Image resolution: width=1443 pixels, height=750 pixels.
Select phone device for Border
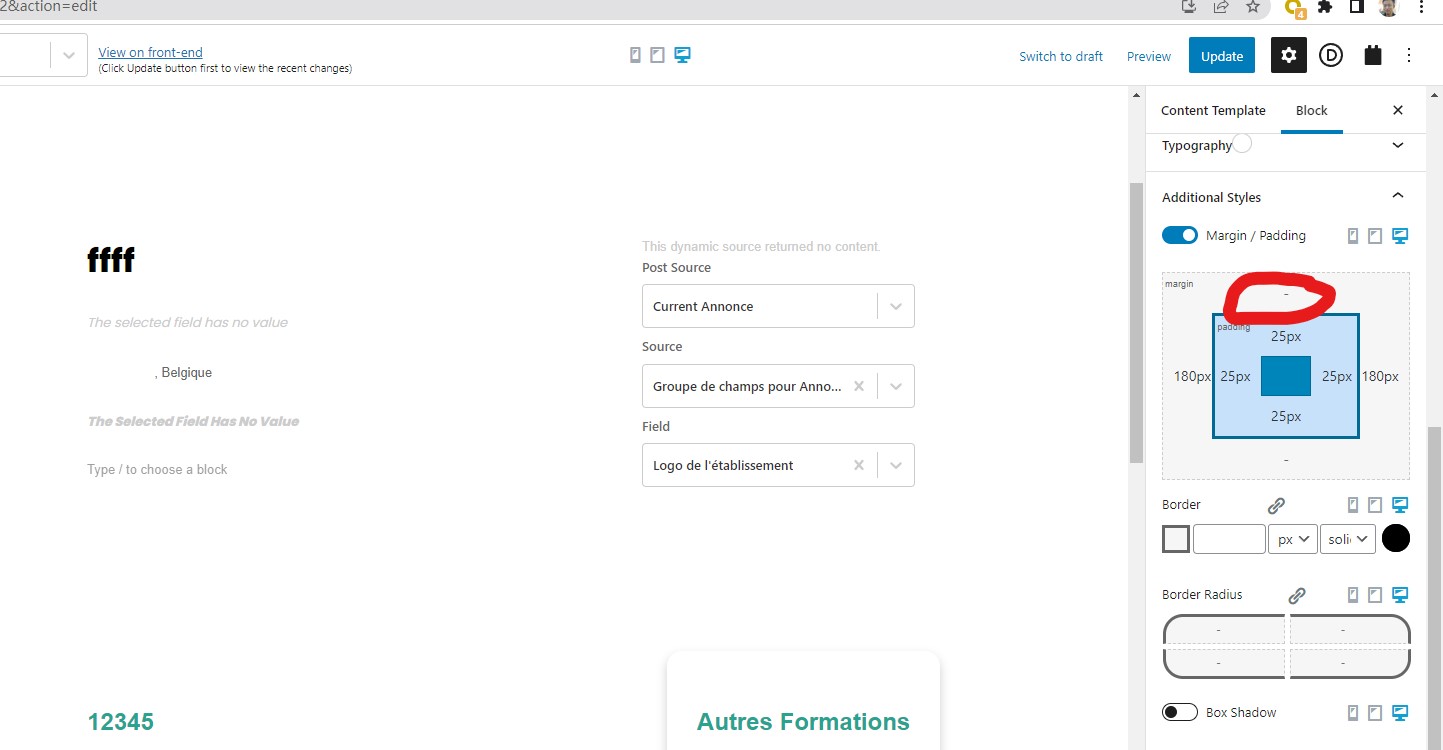(1353, 505)
